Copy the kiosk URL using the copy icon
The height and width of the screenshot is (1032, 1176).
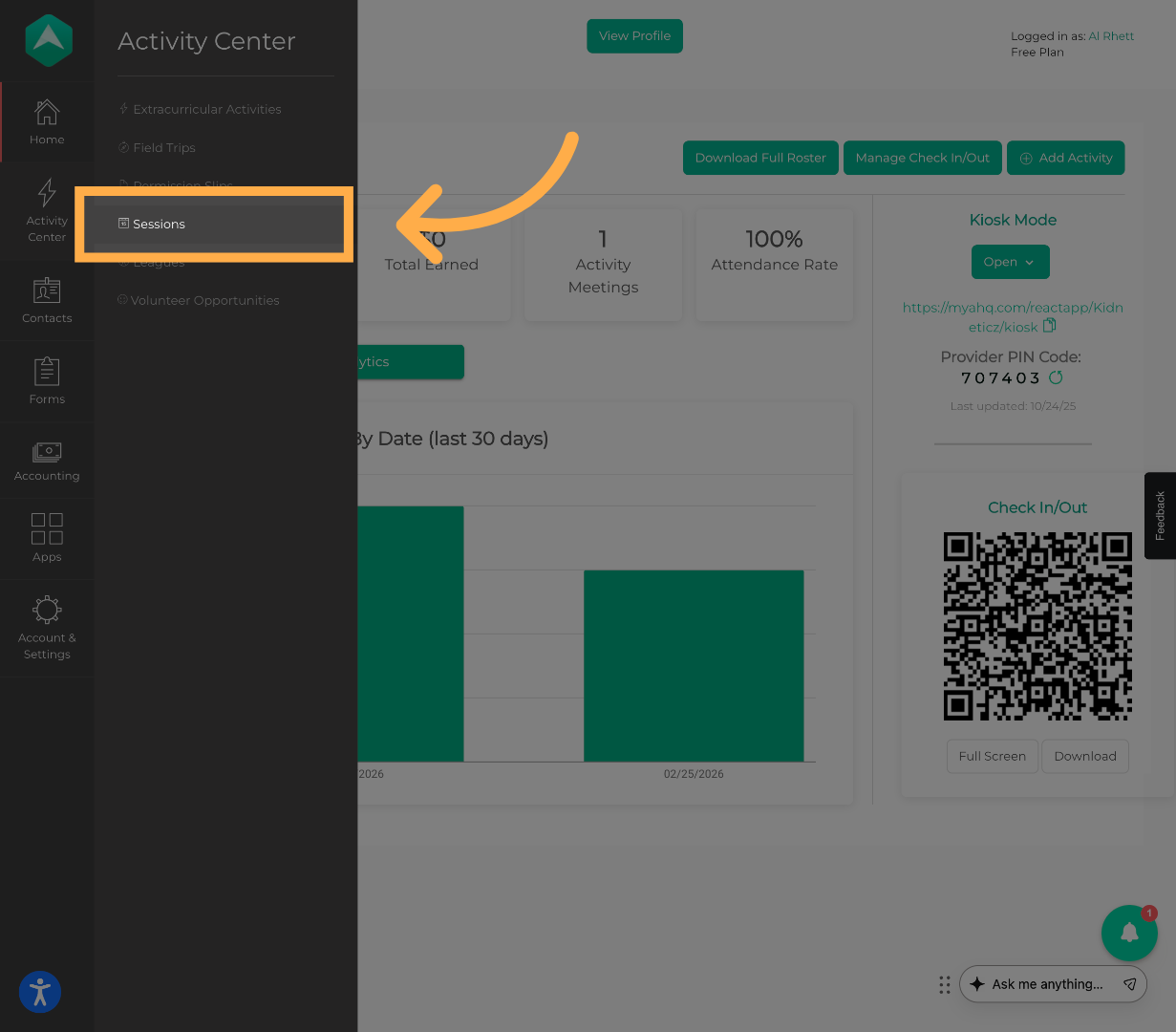[x=1050, y=325]
